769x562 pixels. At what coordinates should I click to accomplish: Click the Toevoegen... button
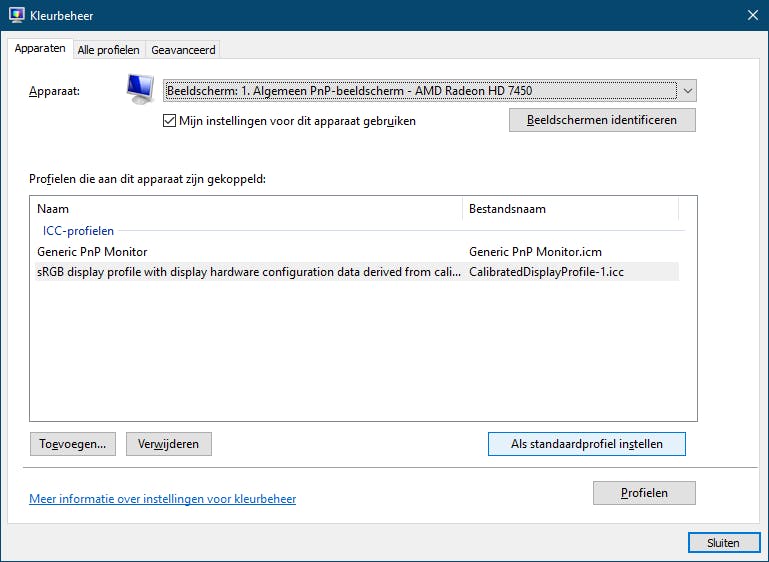coord(73,444)
